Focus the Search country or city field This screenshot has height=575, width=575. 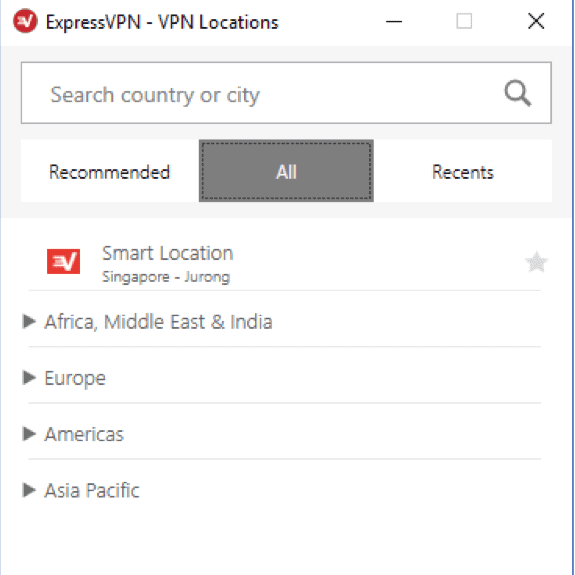(x=286, y=93)
